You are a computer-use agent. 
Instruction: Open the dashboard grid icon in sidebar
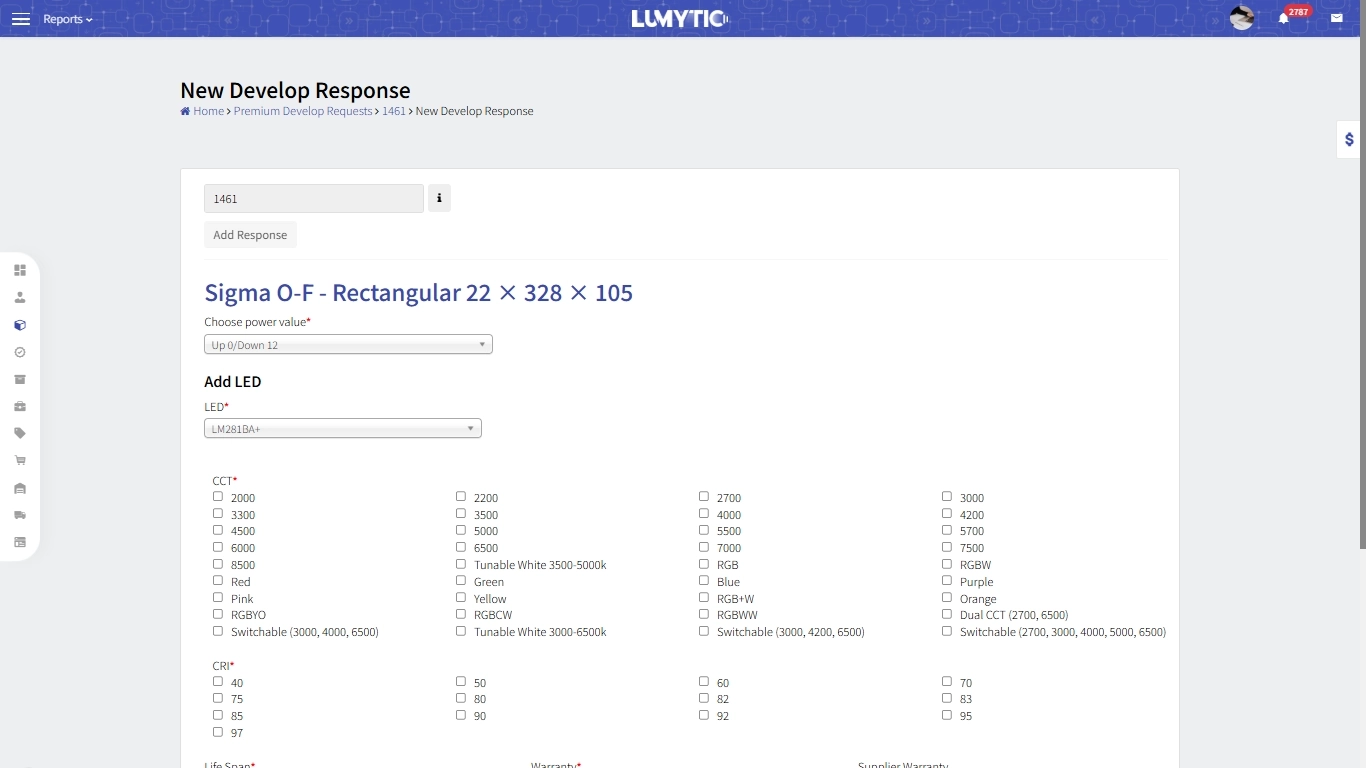(20, 270)
